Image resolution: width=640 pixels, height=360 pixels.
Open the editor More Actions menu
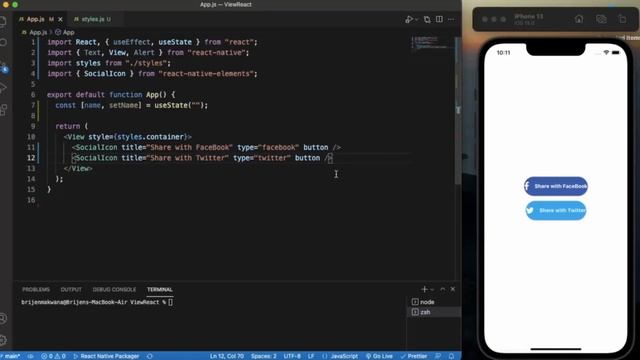(451, 19)
